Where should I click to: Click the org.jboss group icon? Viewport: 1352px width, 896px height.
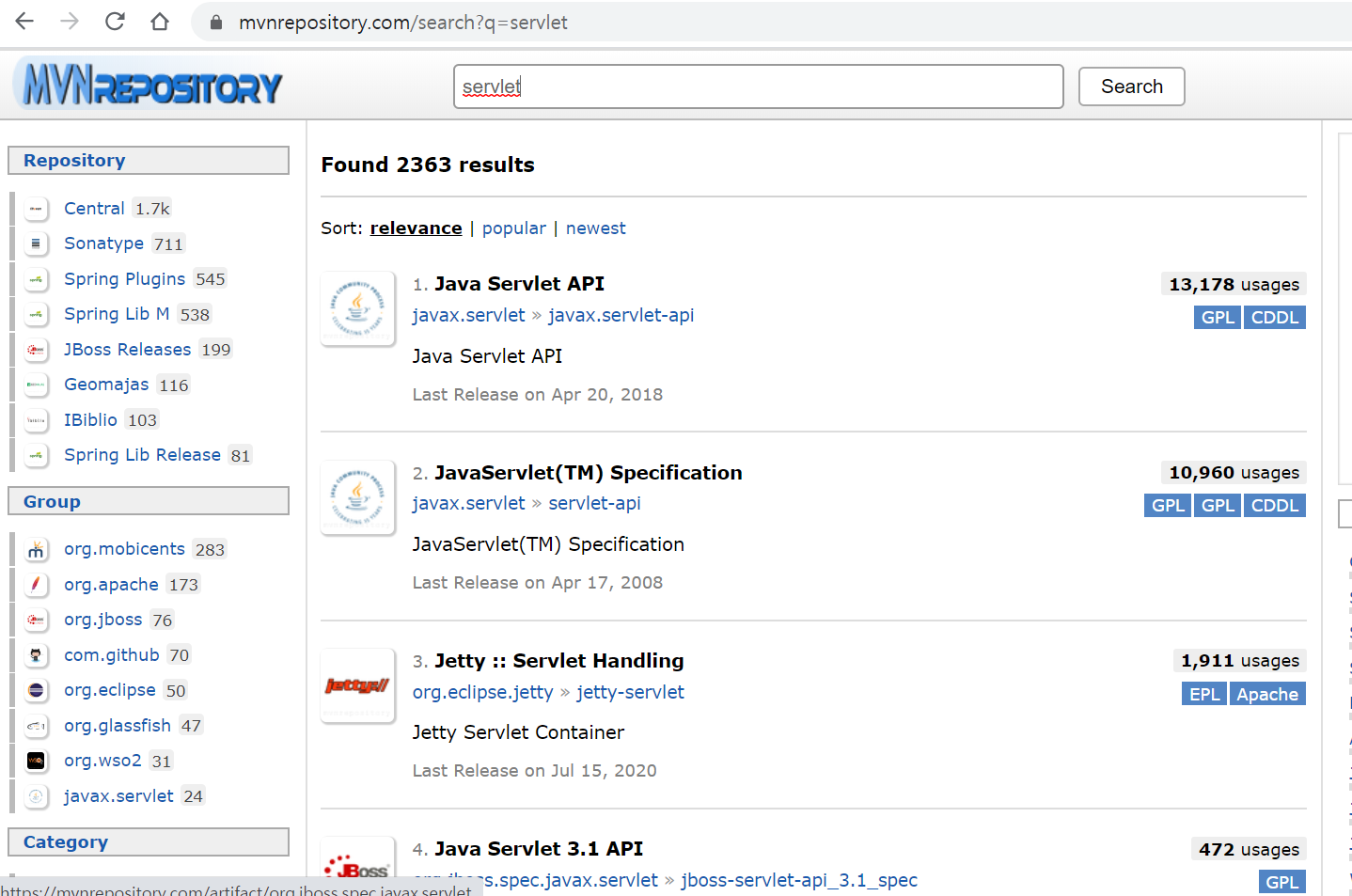pos(36,620)
